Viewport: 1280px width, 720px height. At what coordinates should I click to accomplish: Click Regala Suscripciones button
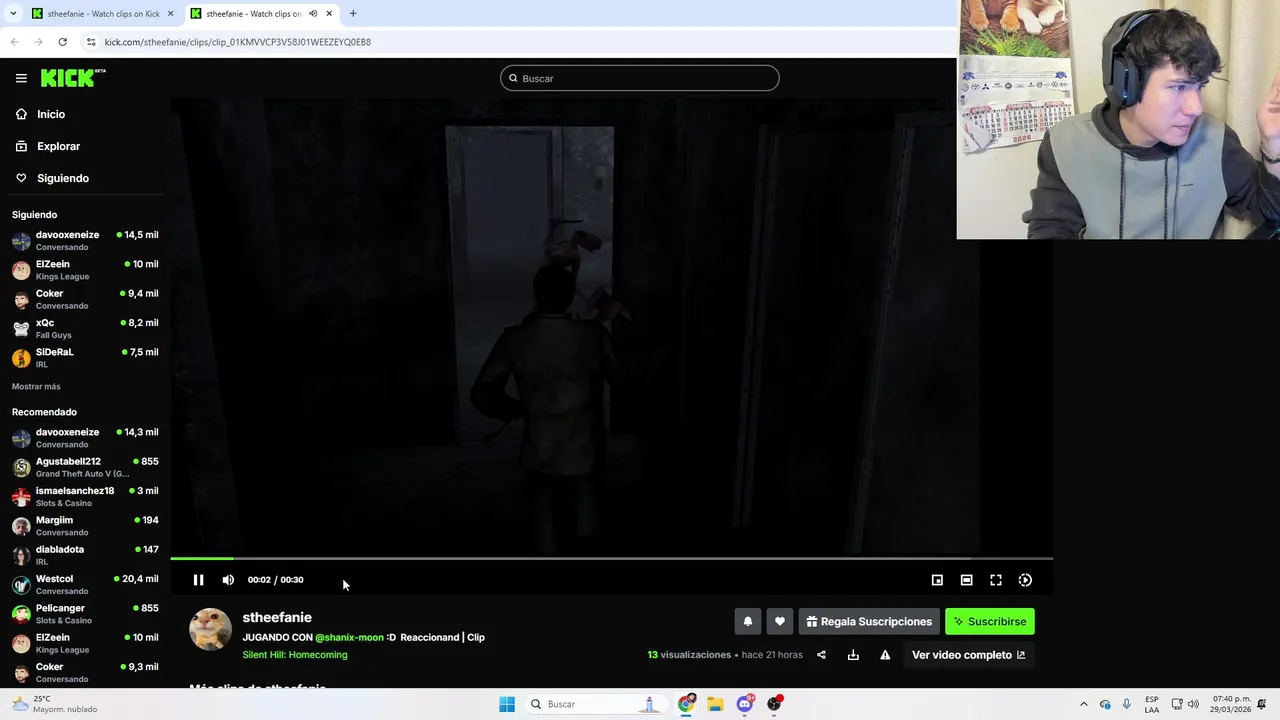click(869, 621)
